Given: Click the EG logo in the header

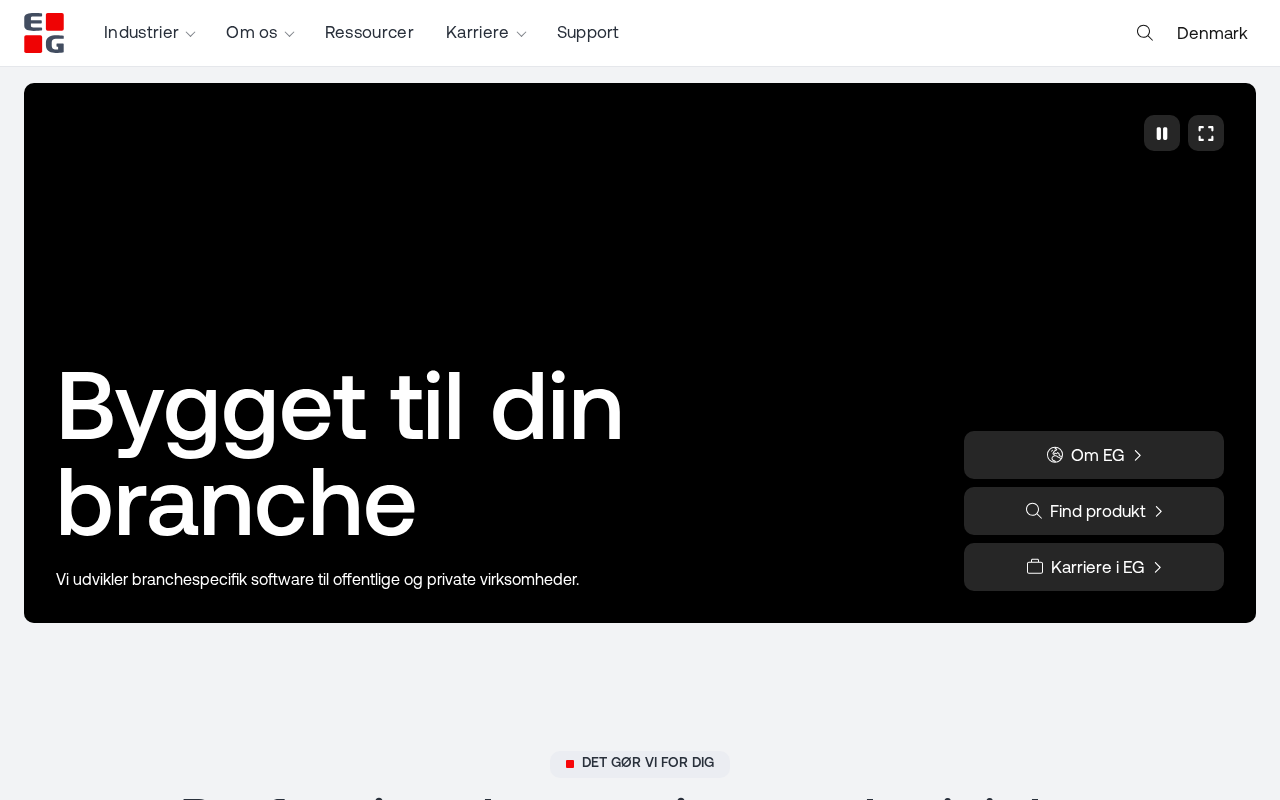Looking at the screenshot, I should coord(44,33).
